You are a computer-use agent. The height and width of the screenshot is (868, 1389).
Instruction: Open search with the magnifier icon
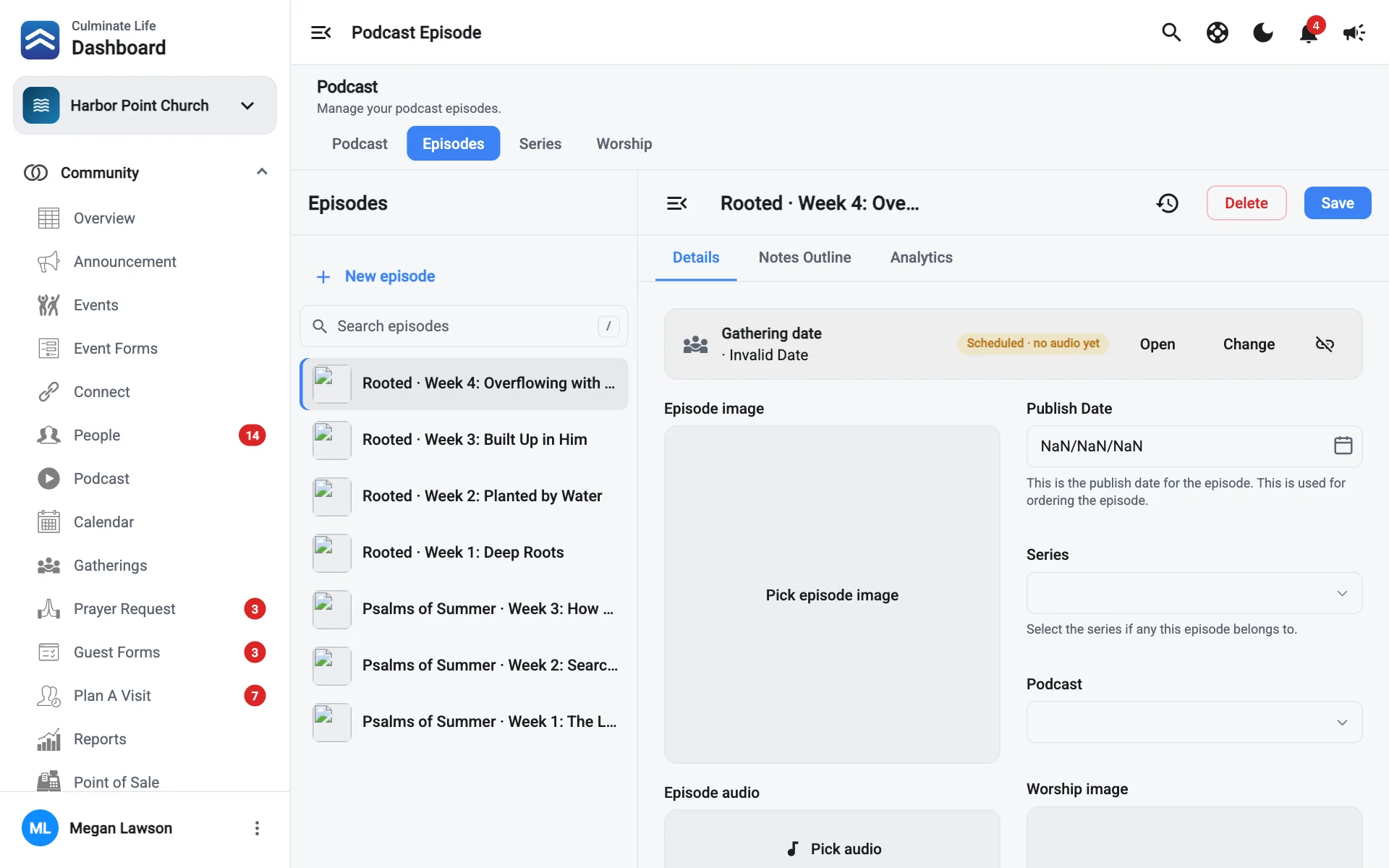pos(1171,33)
